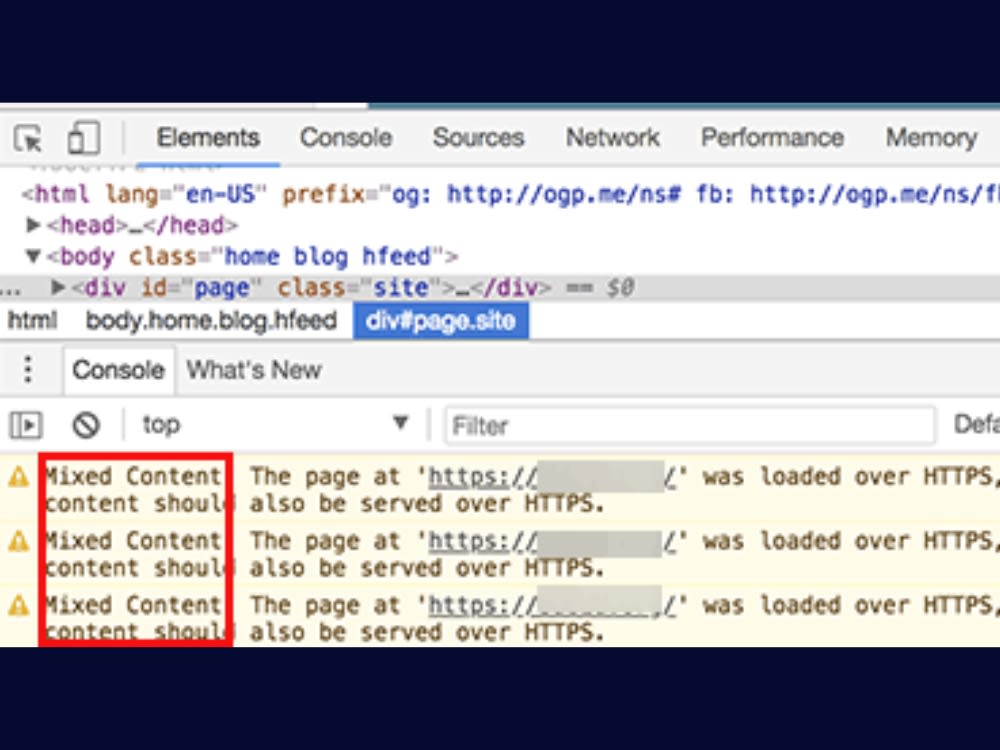Select the inspect element picker icon
The height and width of the screenshot is (750, 1000).
(27, 139)
